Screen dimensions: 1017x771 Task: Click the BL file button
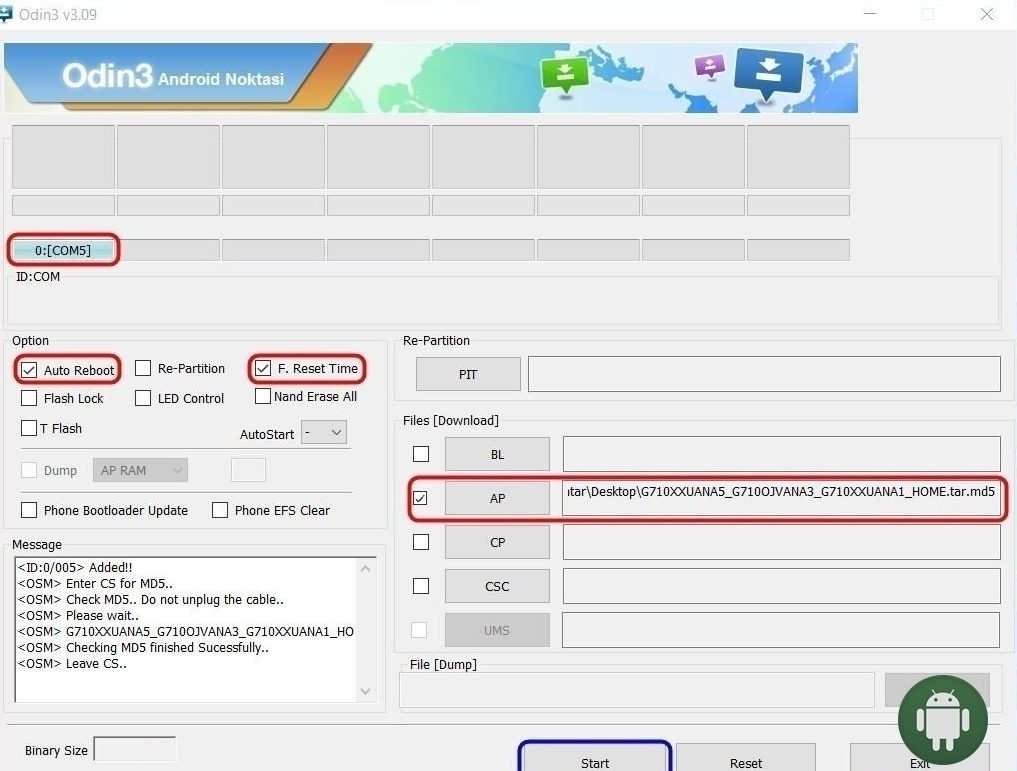click(x=497, y=454)
